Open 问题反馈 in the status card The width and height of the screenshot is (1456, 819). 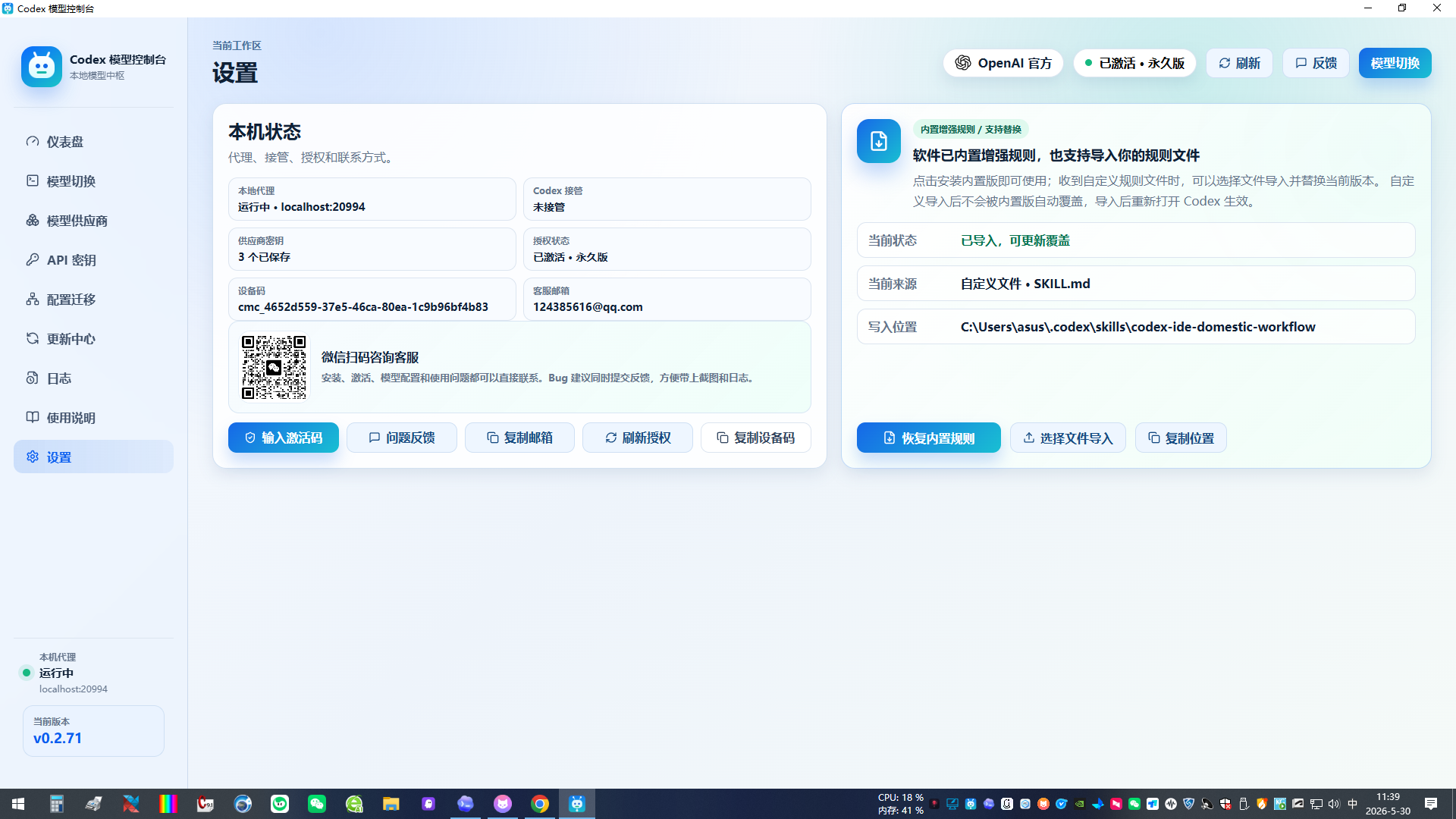click(x=402, y=438)
